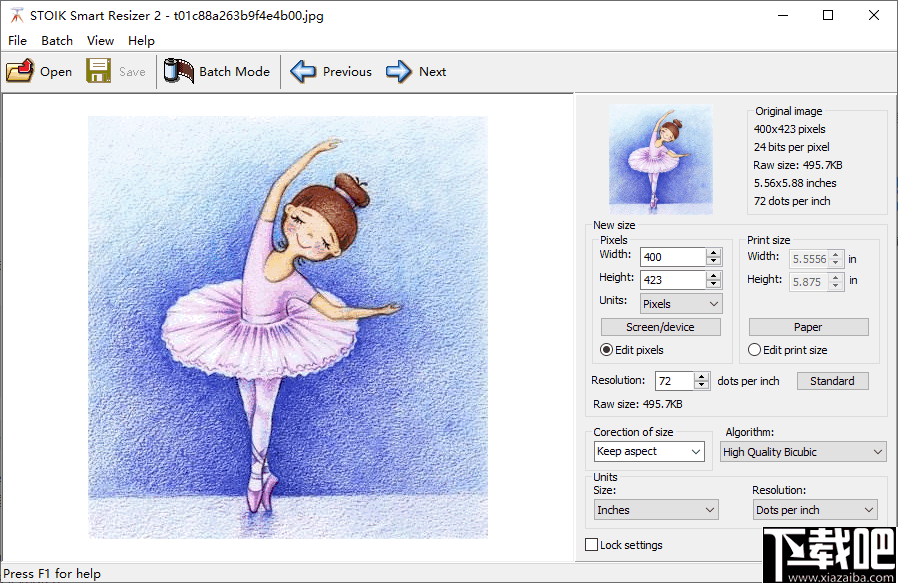Go to previous image with left arrow
The image size is (898, 583).
click(x=303, y=71)
